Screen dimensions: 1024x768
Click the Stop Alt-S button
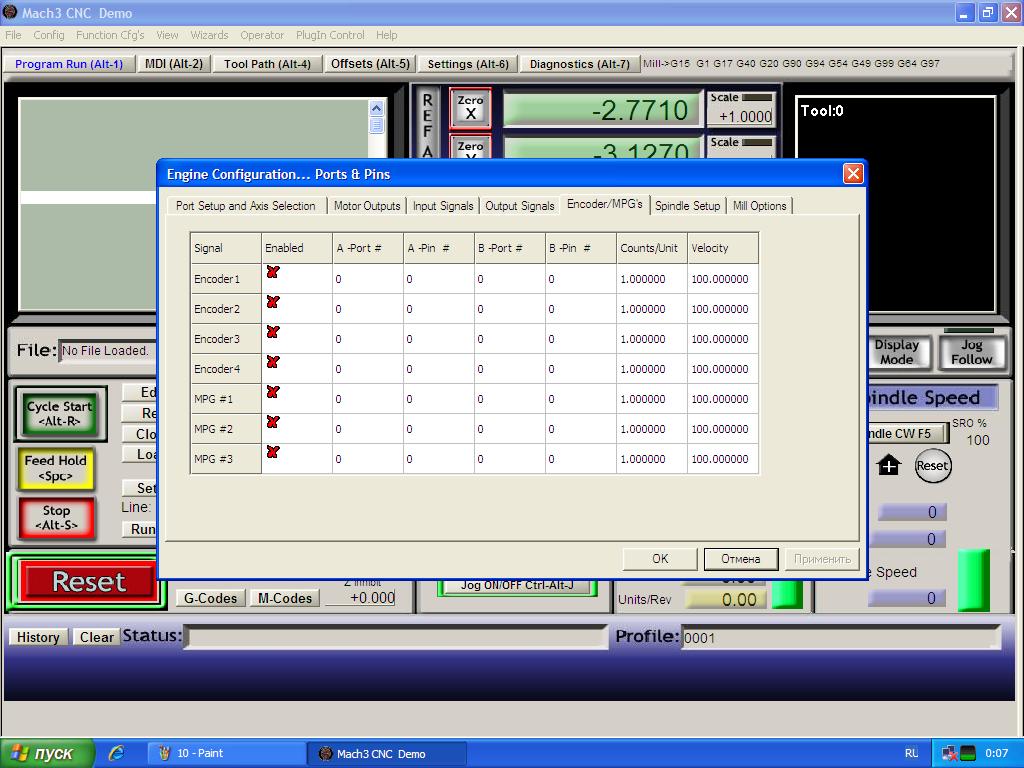pyautogui.click(x=56, y=518)
